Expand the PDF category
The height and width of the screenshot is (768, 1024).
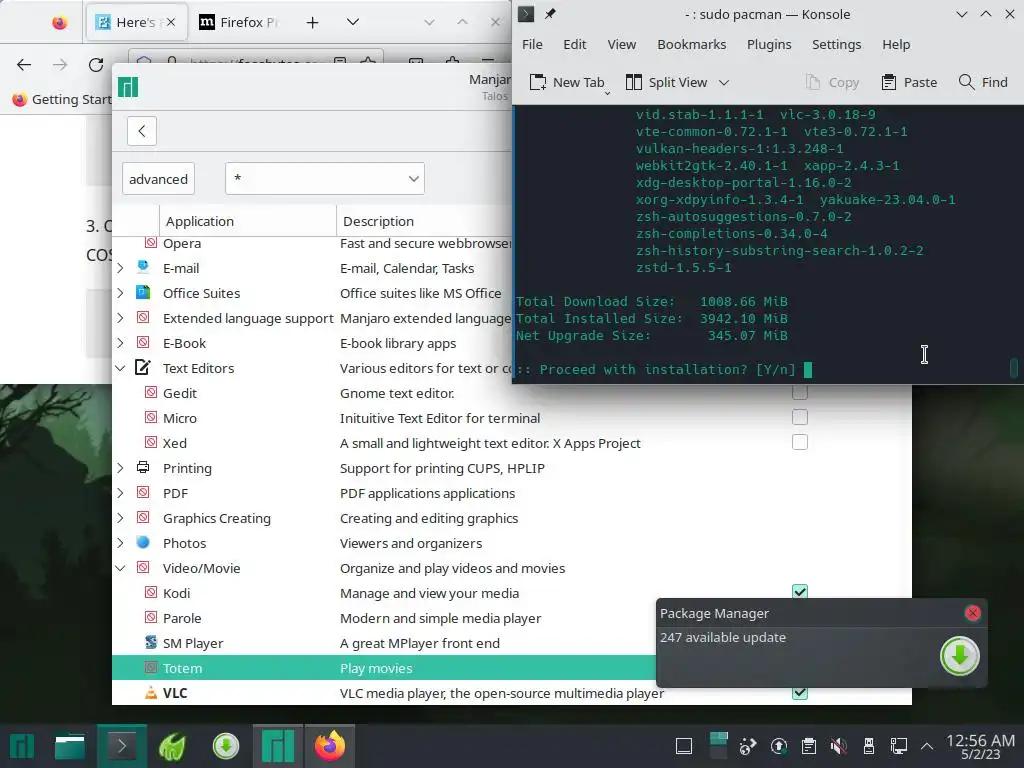pos(120,493)
